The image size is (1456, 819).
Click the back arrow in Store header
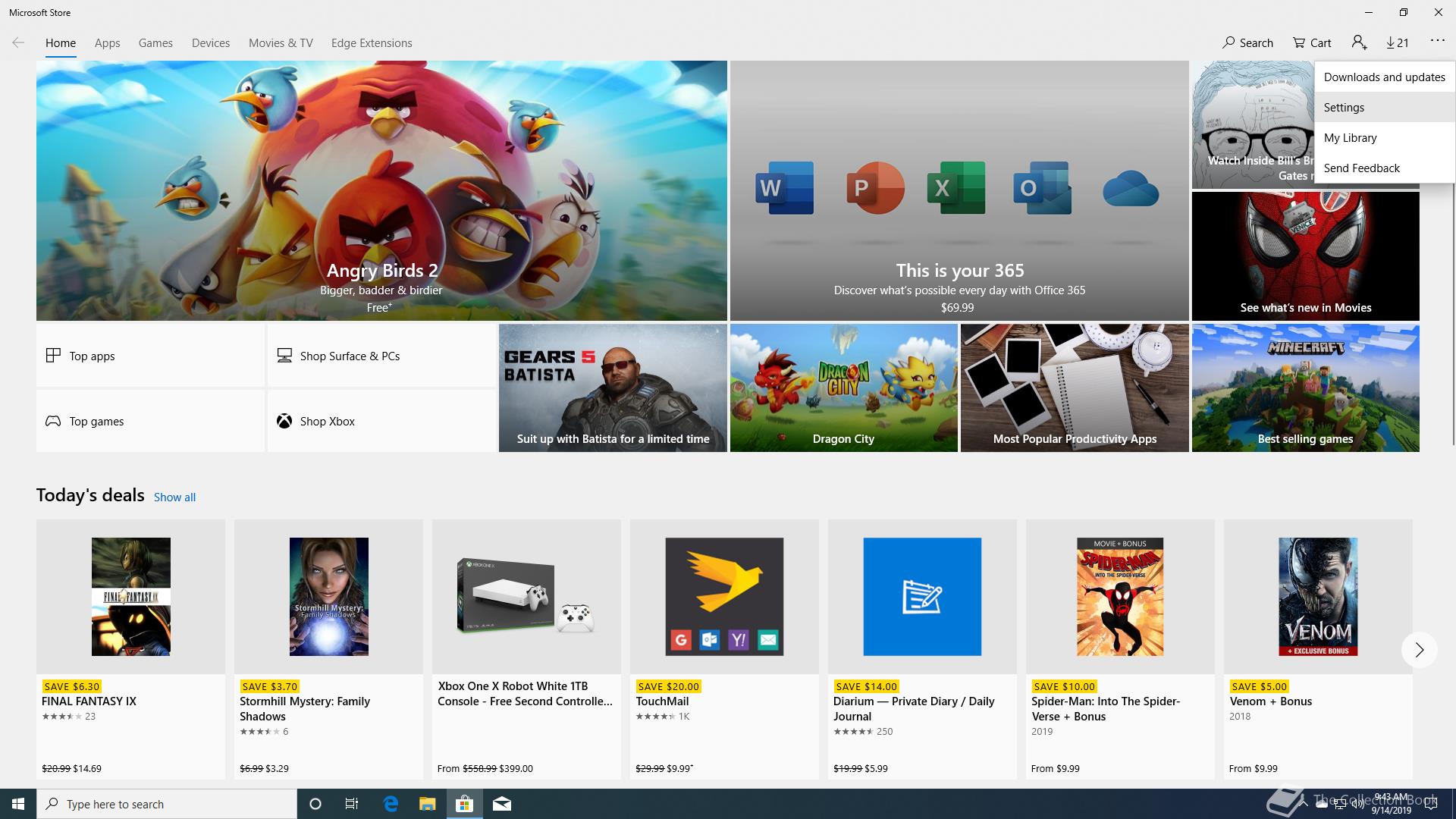point(18,43)
